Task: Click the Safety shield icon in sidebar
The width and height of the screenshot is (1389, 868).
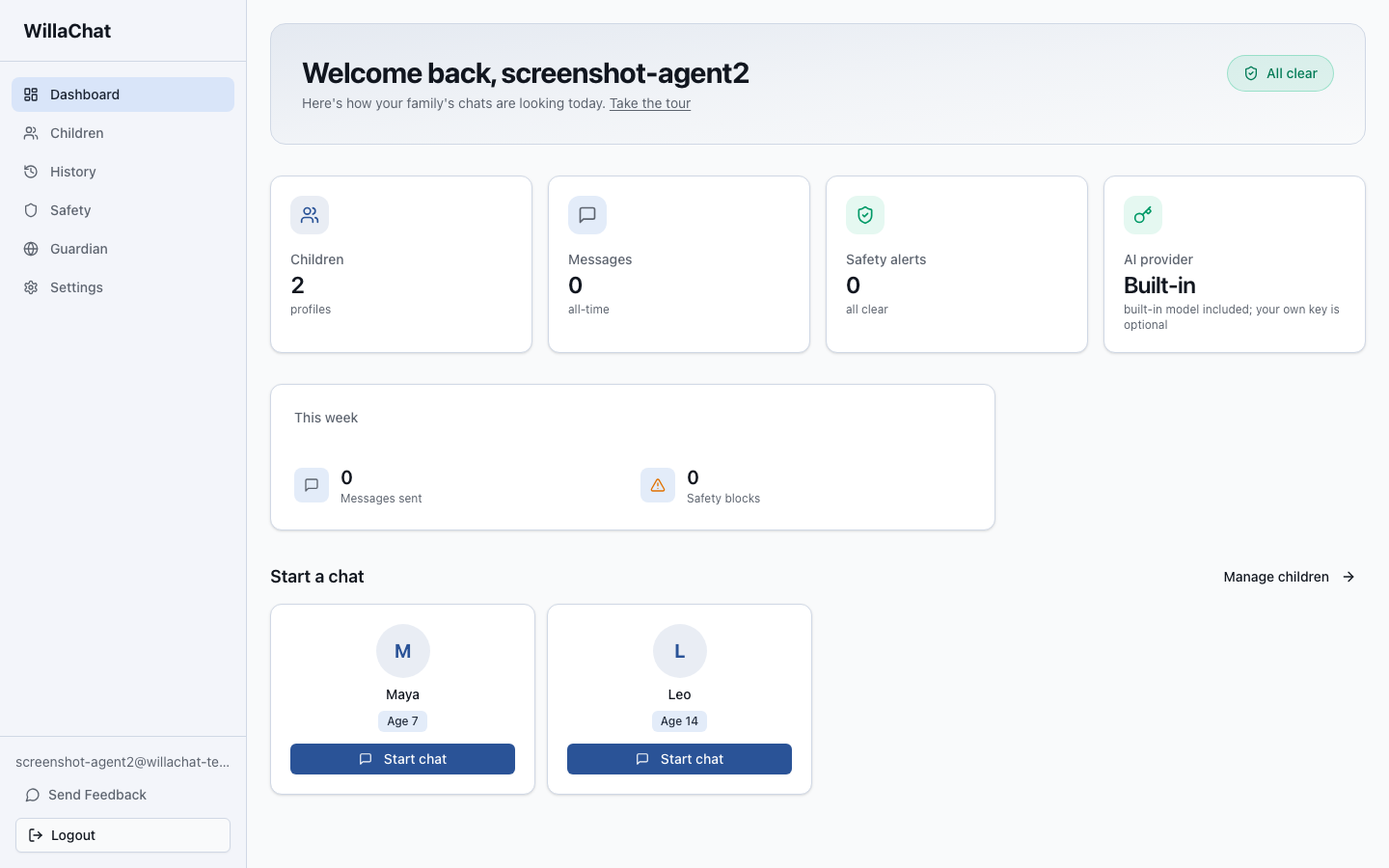Action: point(31,210)
